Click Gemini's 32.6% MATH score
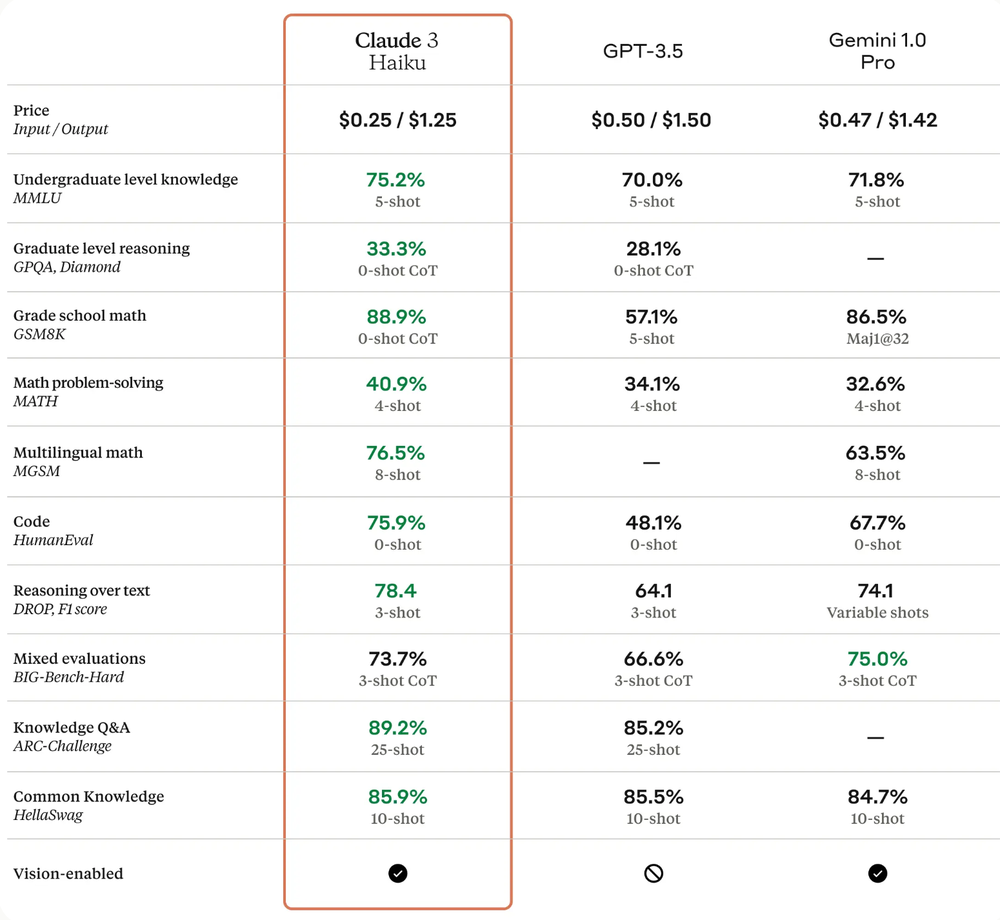 (x=875, y=384)
